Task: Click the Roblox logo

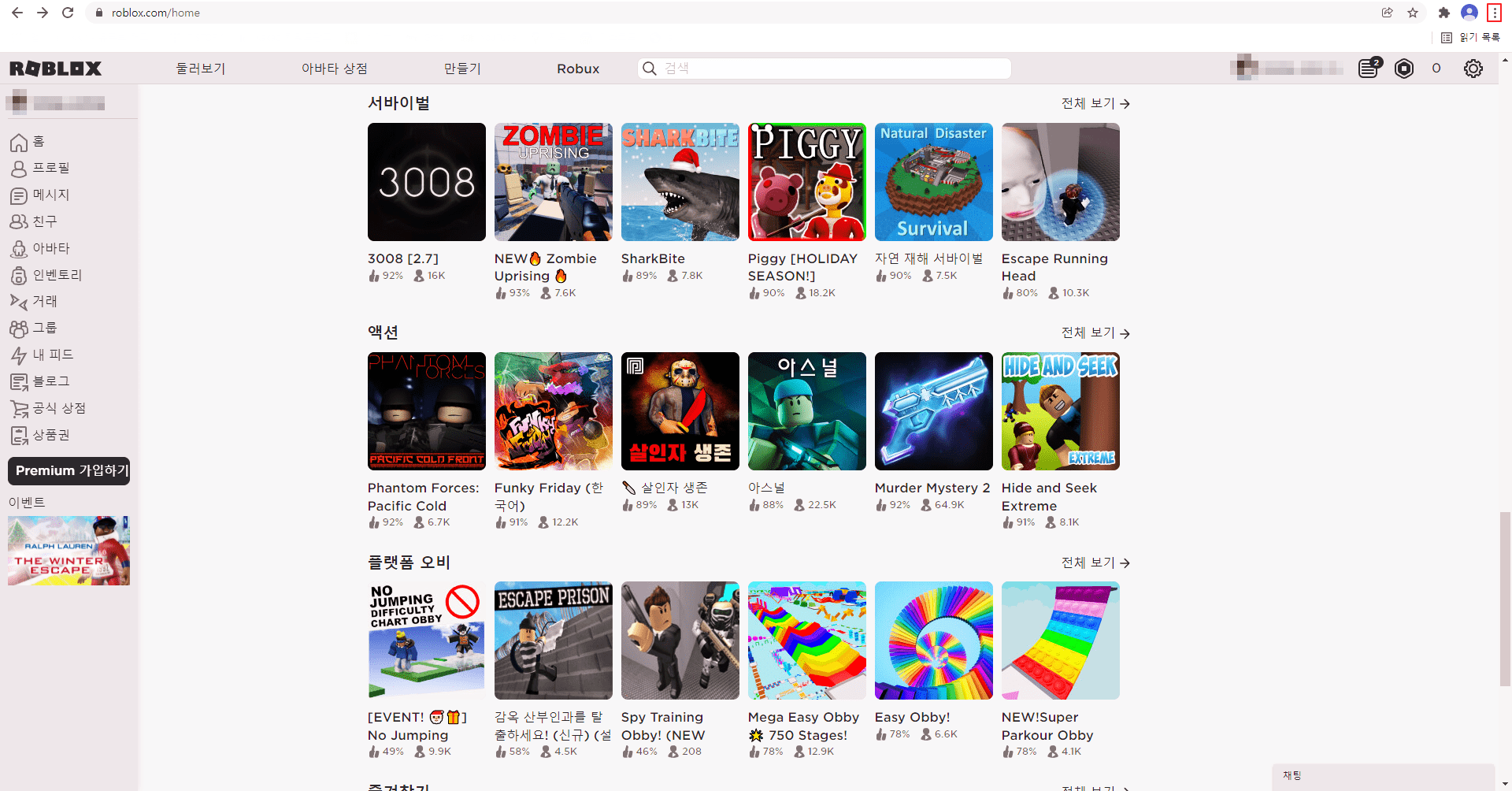Action: click(x=56, y=69)
